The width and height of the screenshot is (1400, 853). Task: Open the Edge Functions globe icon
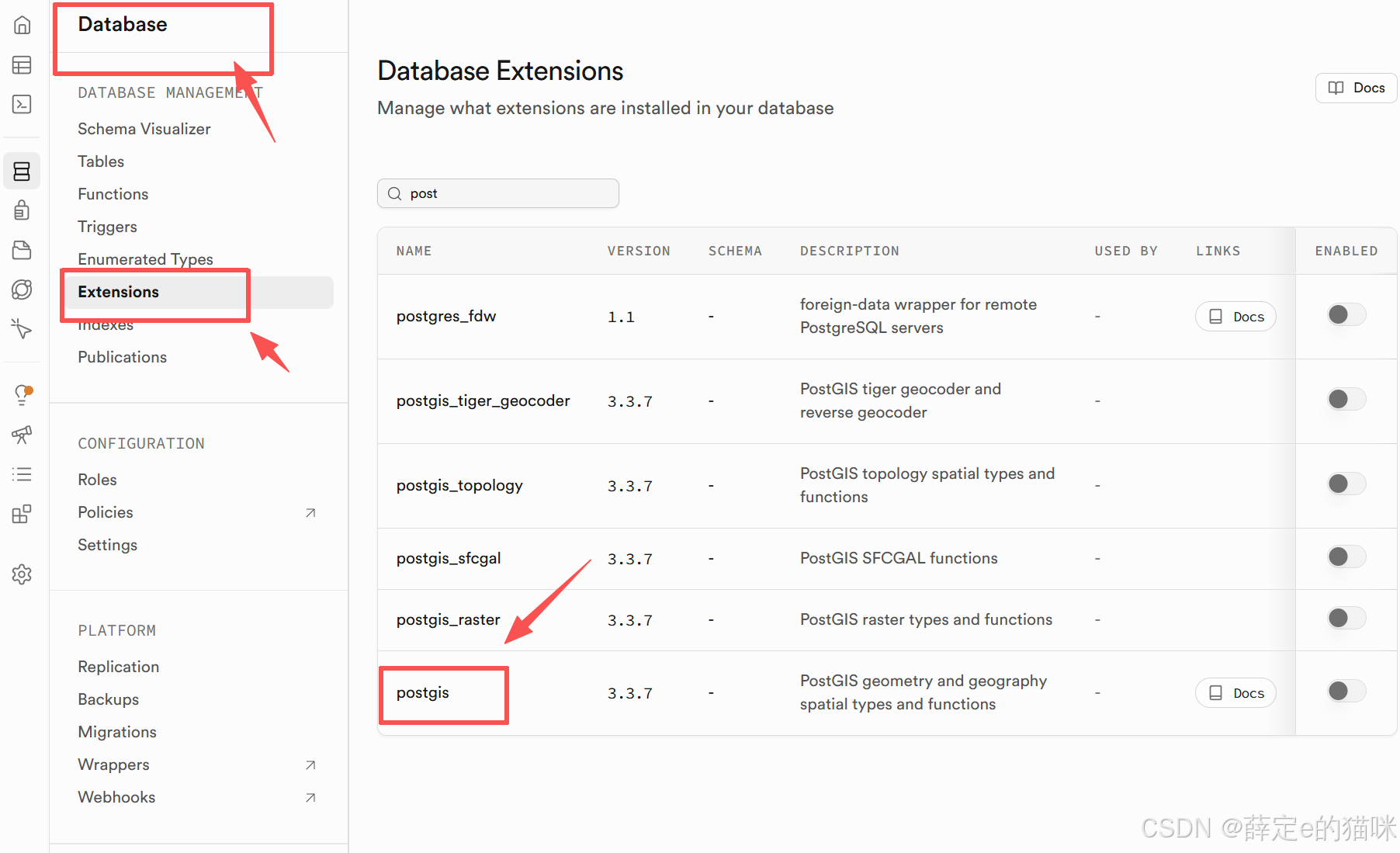click(23, 290)
